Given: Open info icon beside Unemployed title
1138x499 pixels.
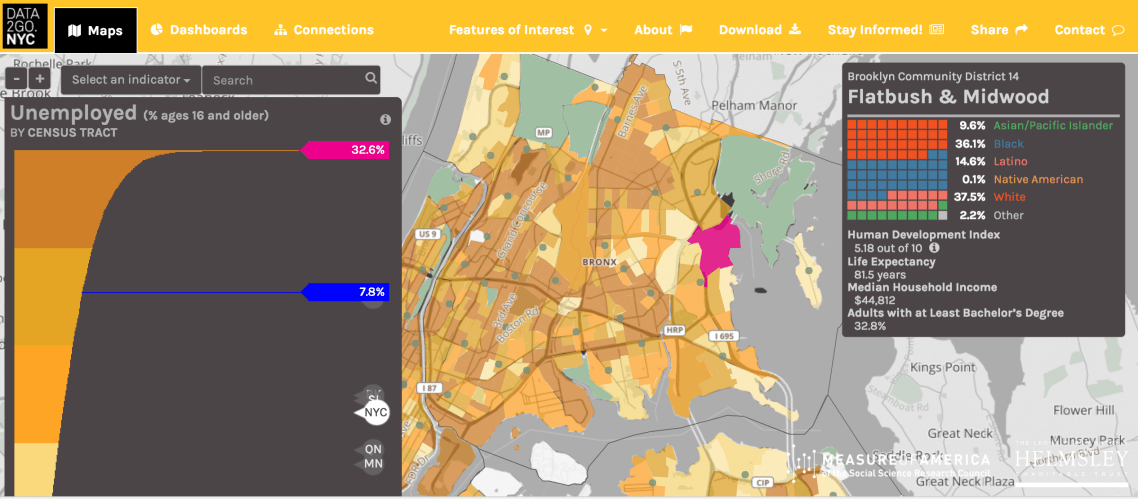Looking at the screenshot, I should pyautogui.click(x=385, y=119).
